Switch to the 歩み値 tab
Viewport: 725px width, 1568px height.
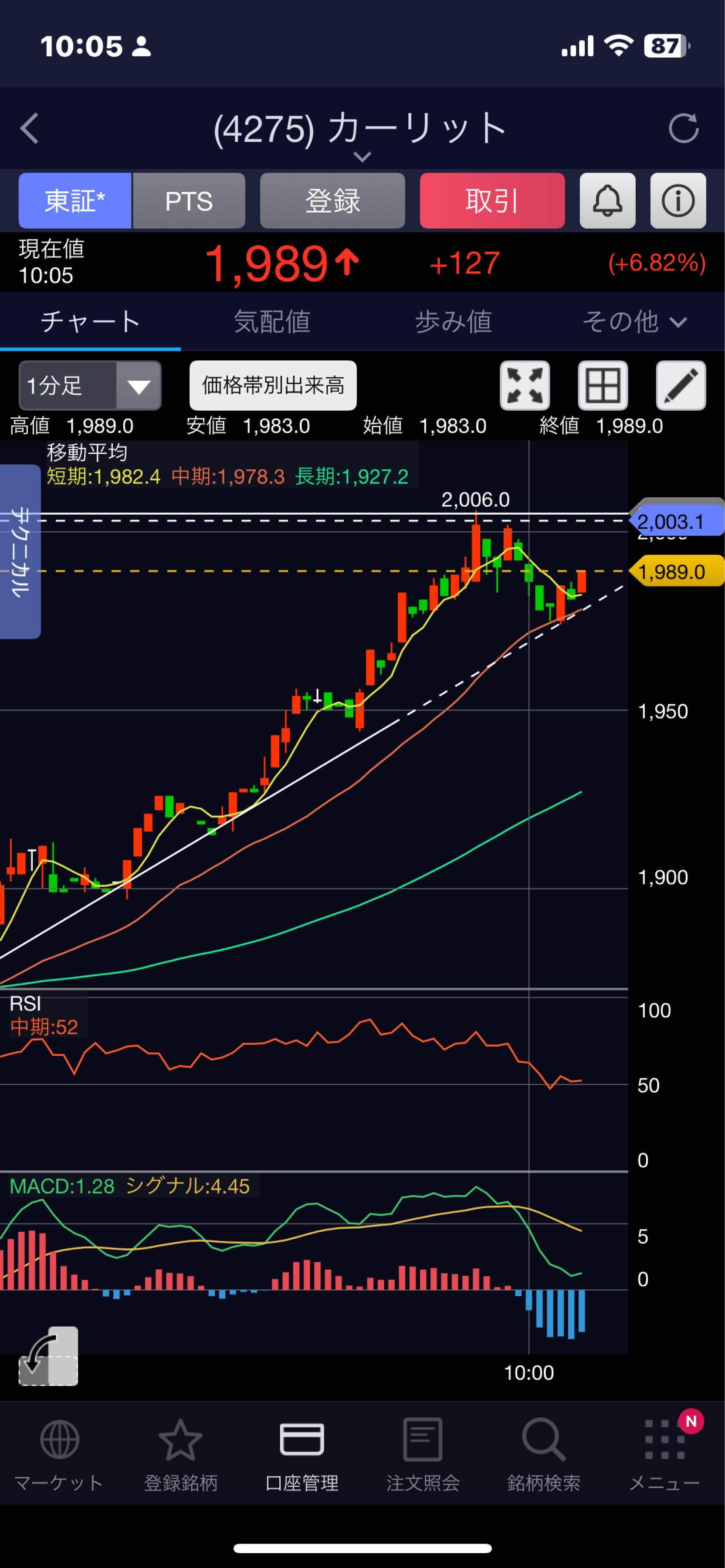pos(453,321)
